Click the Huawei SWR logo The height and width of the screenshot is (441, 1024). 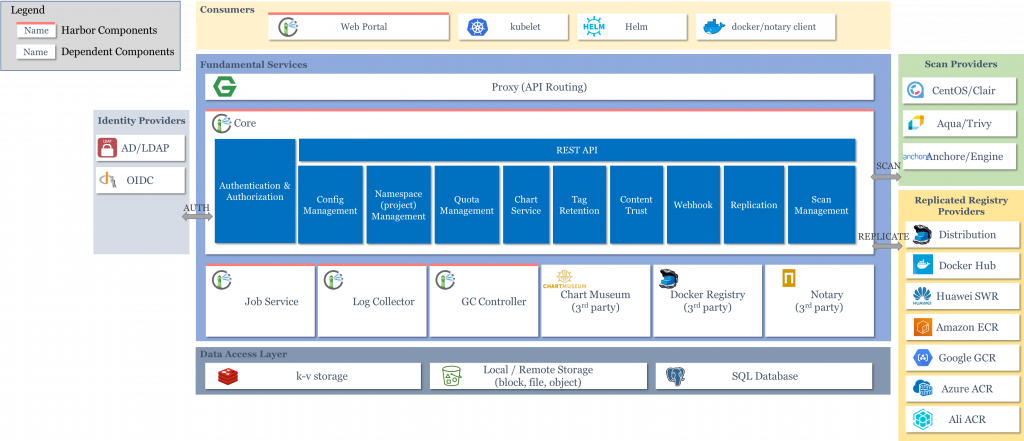pos(922,297)
